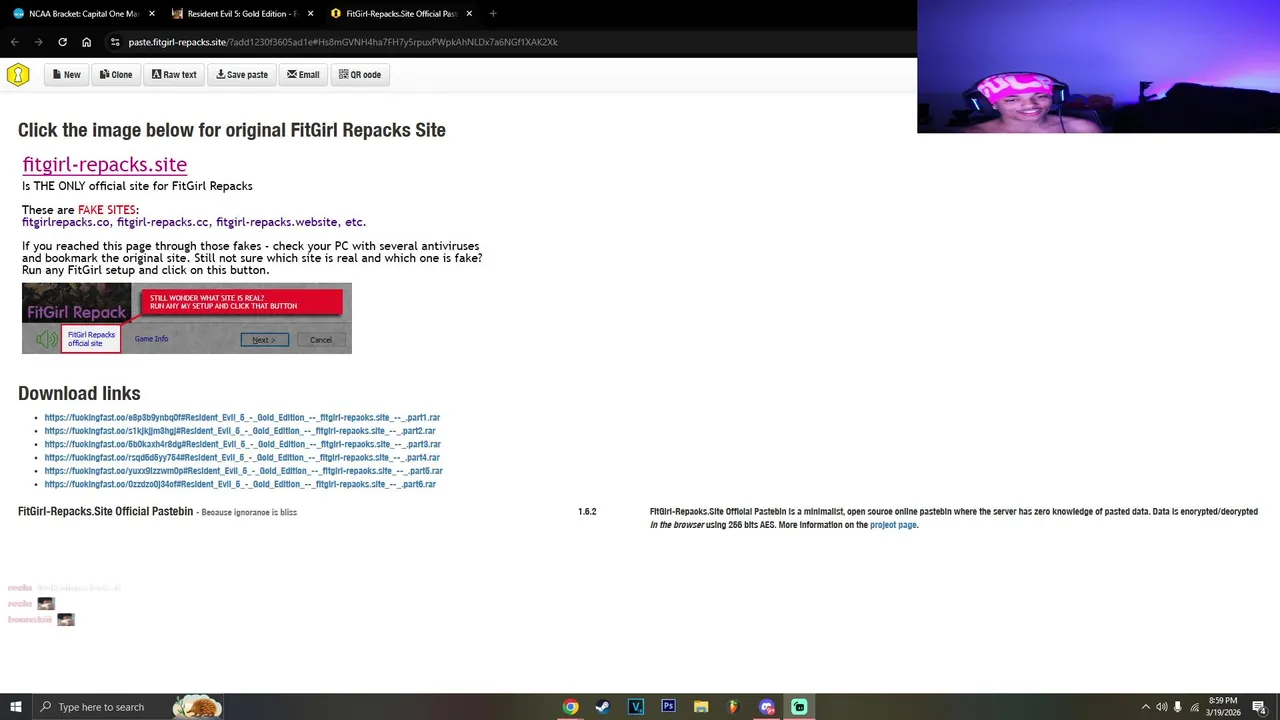1280x720 pixels.
Task: Open the network status tray icon
Action: pos(1195,707)
